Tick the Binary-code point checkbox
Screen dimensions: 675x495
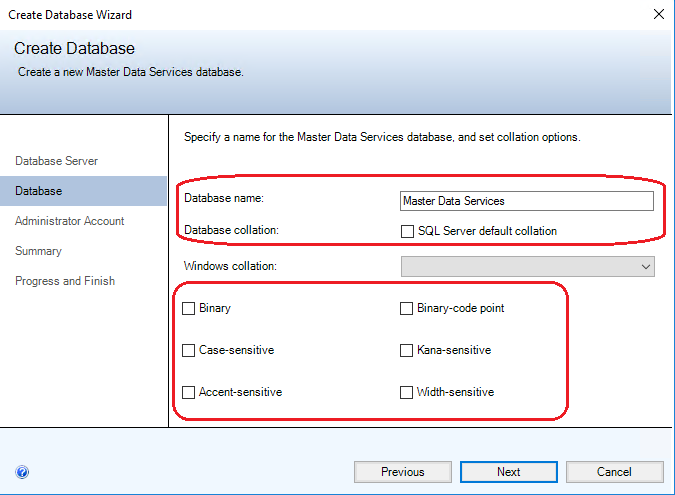407,309
